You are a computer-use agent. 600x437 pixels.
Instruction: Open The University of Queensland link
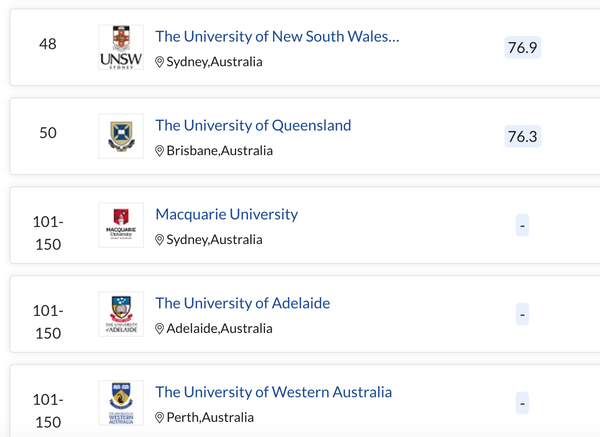253,126
